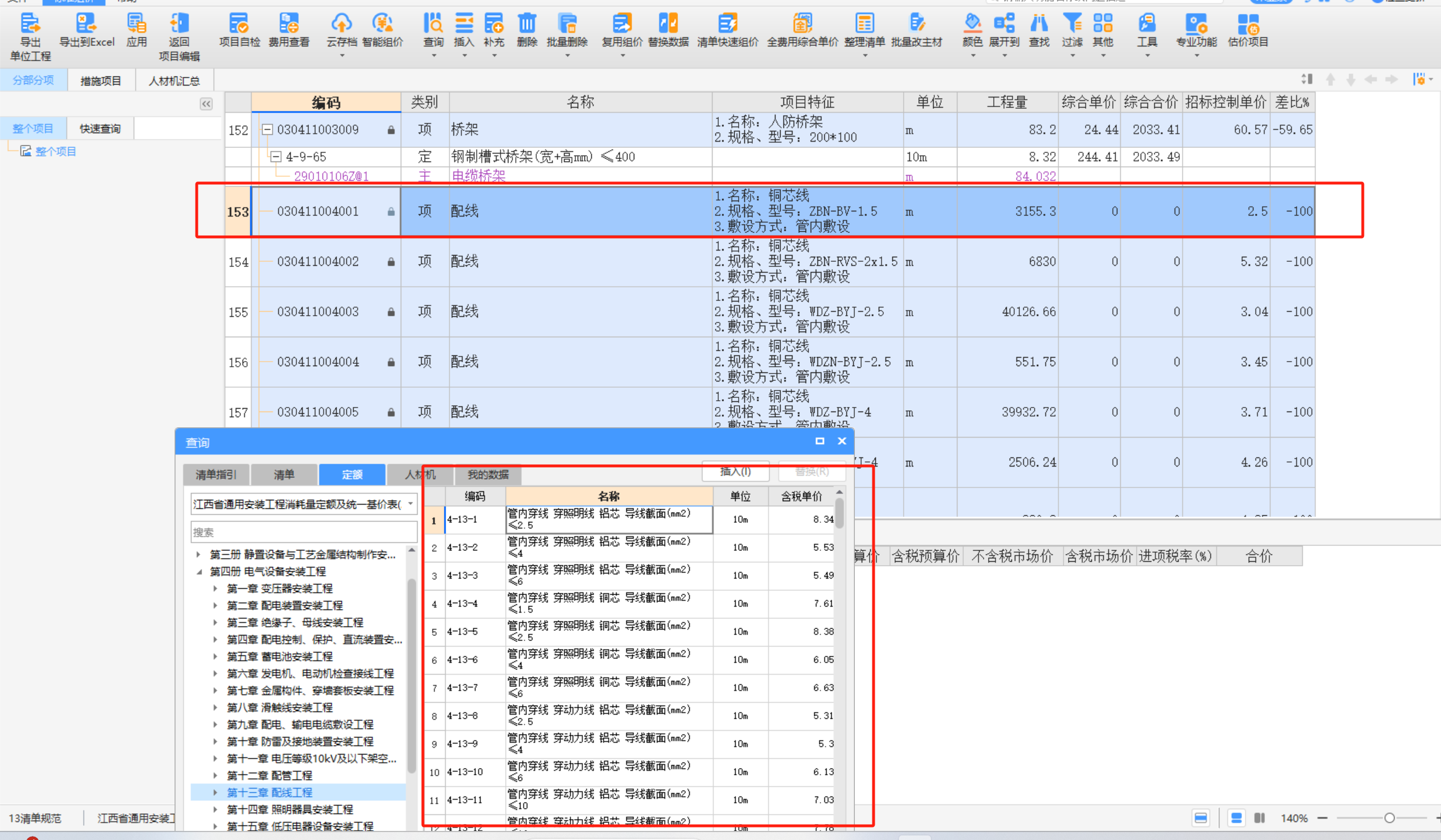Expand 第一章 变压器安装工程

click(x=215, y=588)
